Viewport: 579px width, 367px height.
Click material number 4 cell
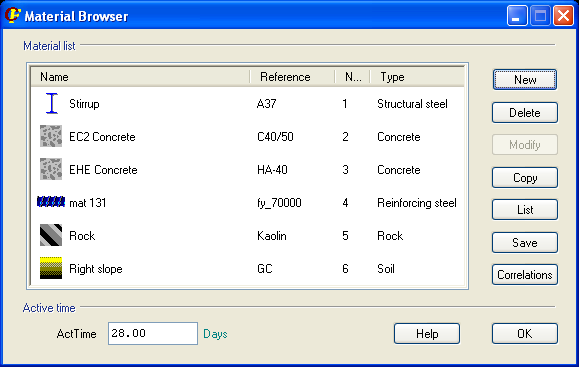(345, 203)
